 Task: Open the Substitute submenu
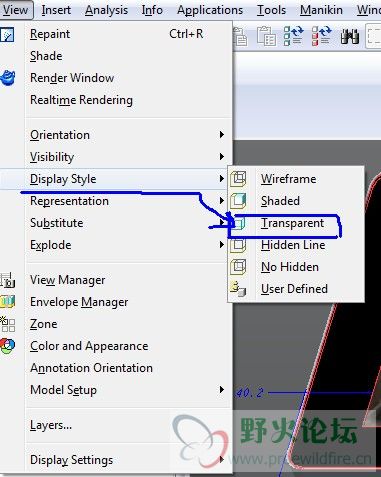click(x=116, y=223)
